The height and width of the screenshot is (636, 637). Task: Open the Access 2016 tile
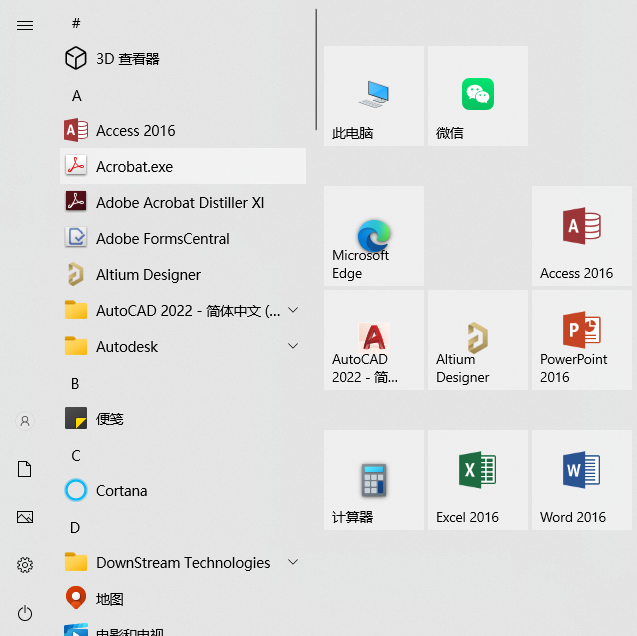click(x=582, y=236)
